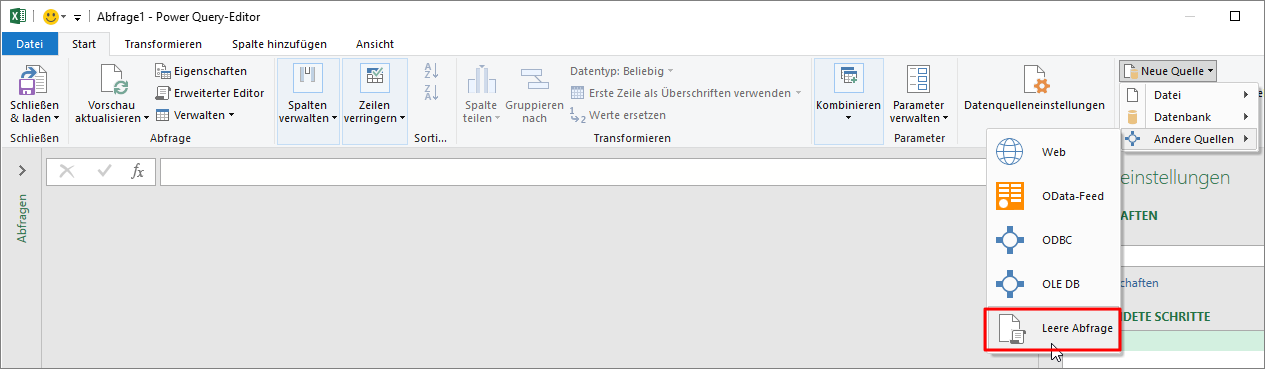The image size is (1265, 369).
Task: Sort descending with the Z-A icon
Action: (x=432, y=93)
